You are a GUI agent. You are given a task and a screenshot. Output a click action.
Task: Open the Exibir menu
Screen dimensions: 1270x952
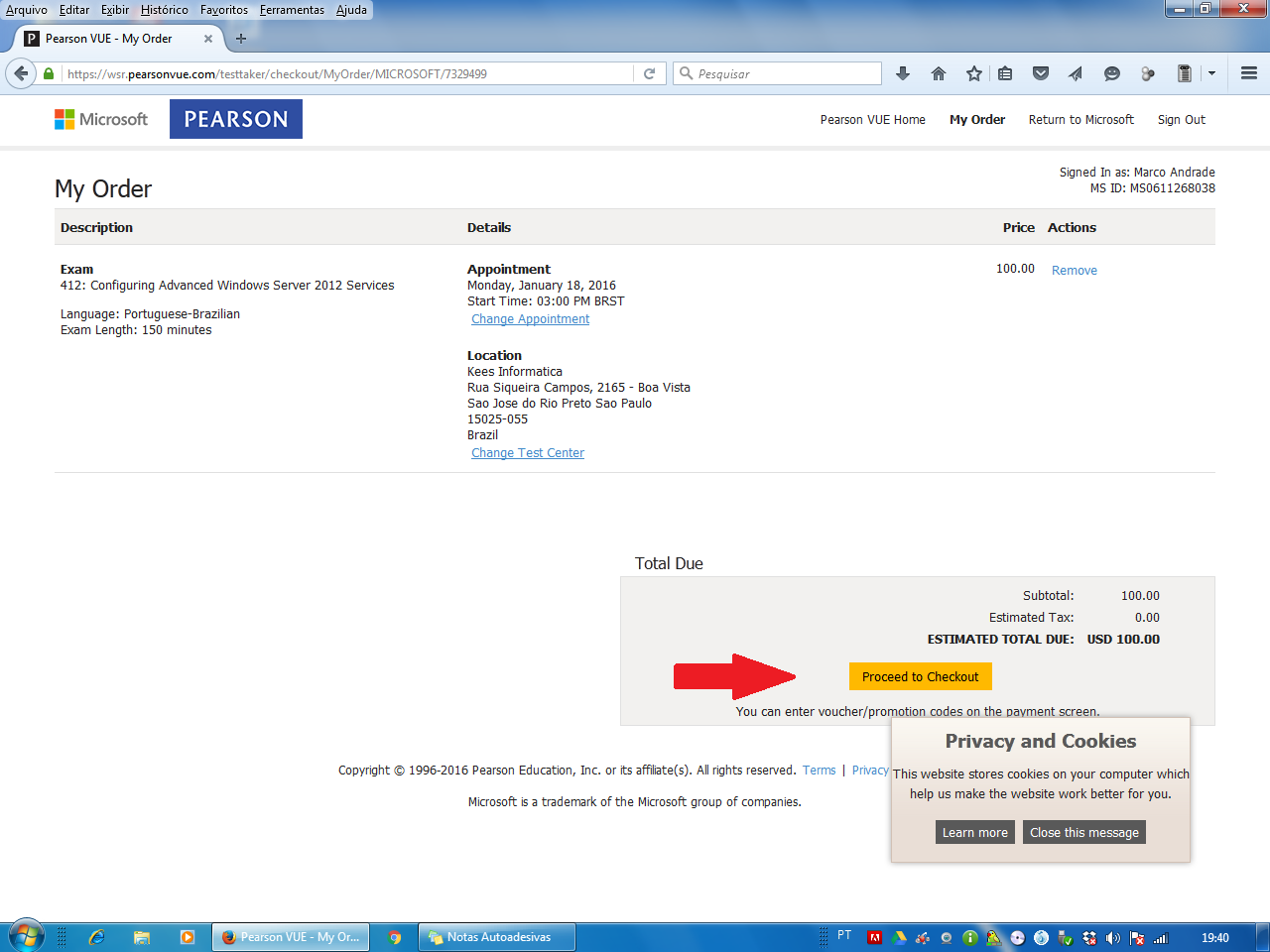click(115, 10)
